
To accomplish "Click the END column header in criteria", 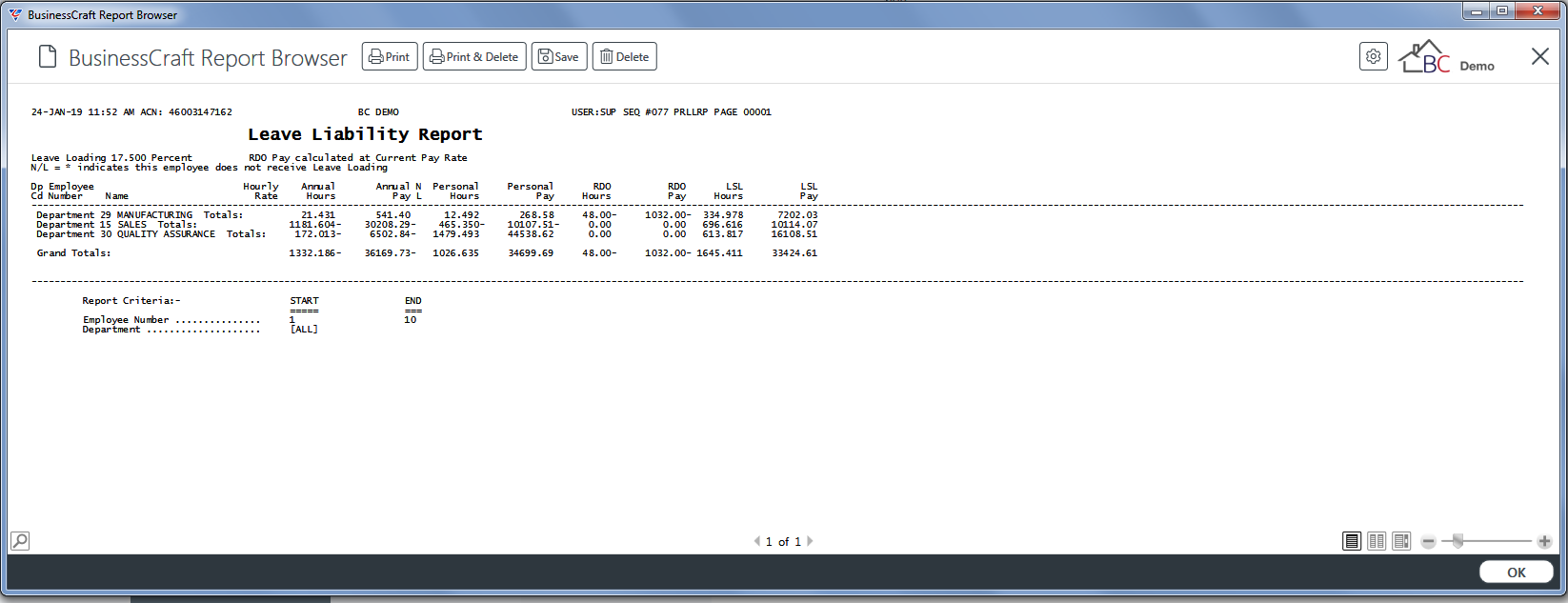I will coord(413,301).
